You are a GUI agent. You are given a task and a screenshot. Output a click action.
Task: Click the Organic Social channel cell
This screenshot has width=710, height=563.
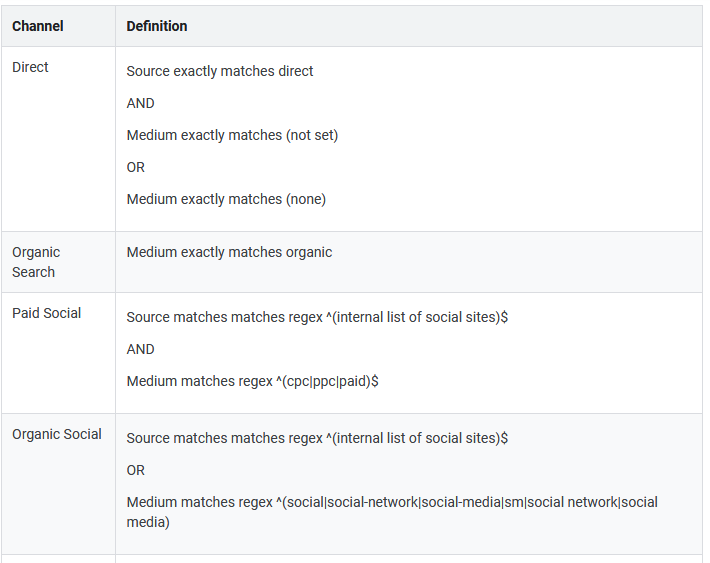pyautogui.click(x=57, y=434)
